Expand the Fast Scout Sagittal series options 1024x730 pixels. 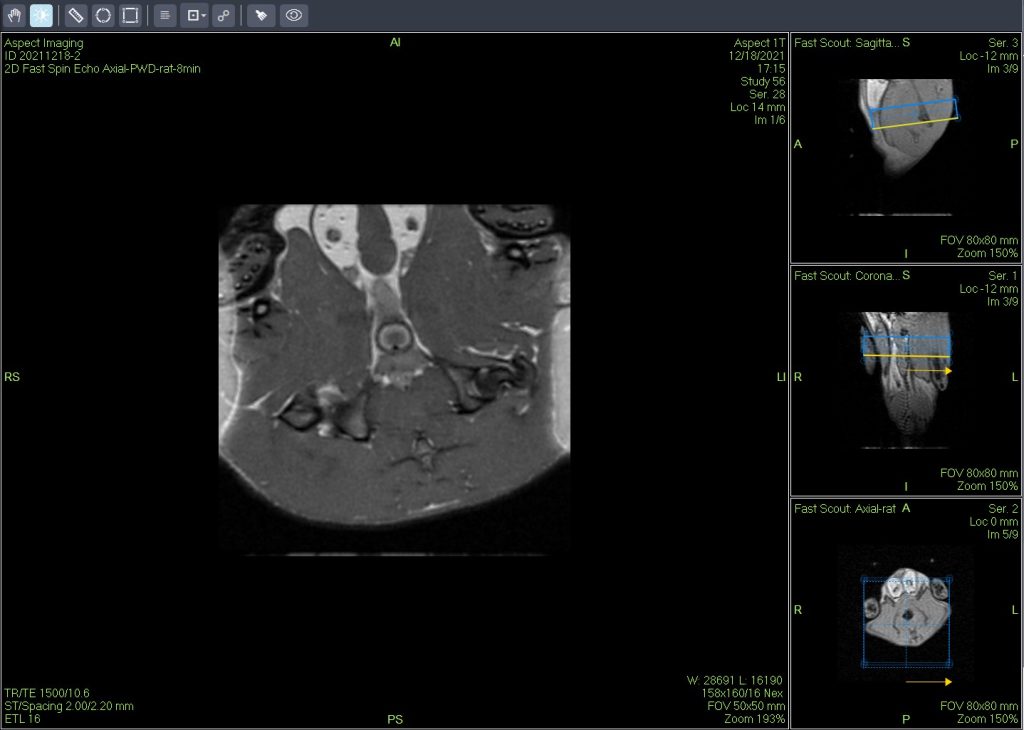(845, 42)
